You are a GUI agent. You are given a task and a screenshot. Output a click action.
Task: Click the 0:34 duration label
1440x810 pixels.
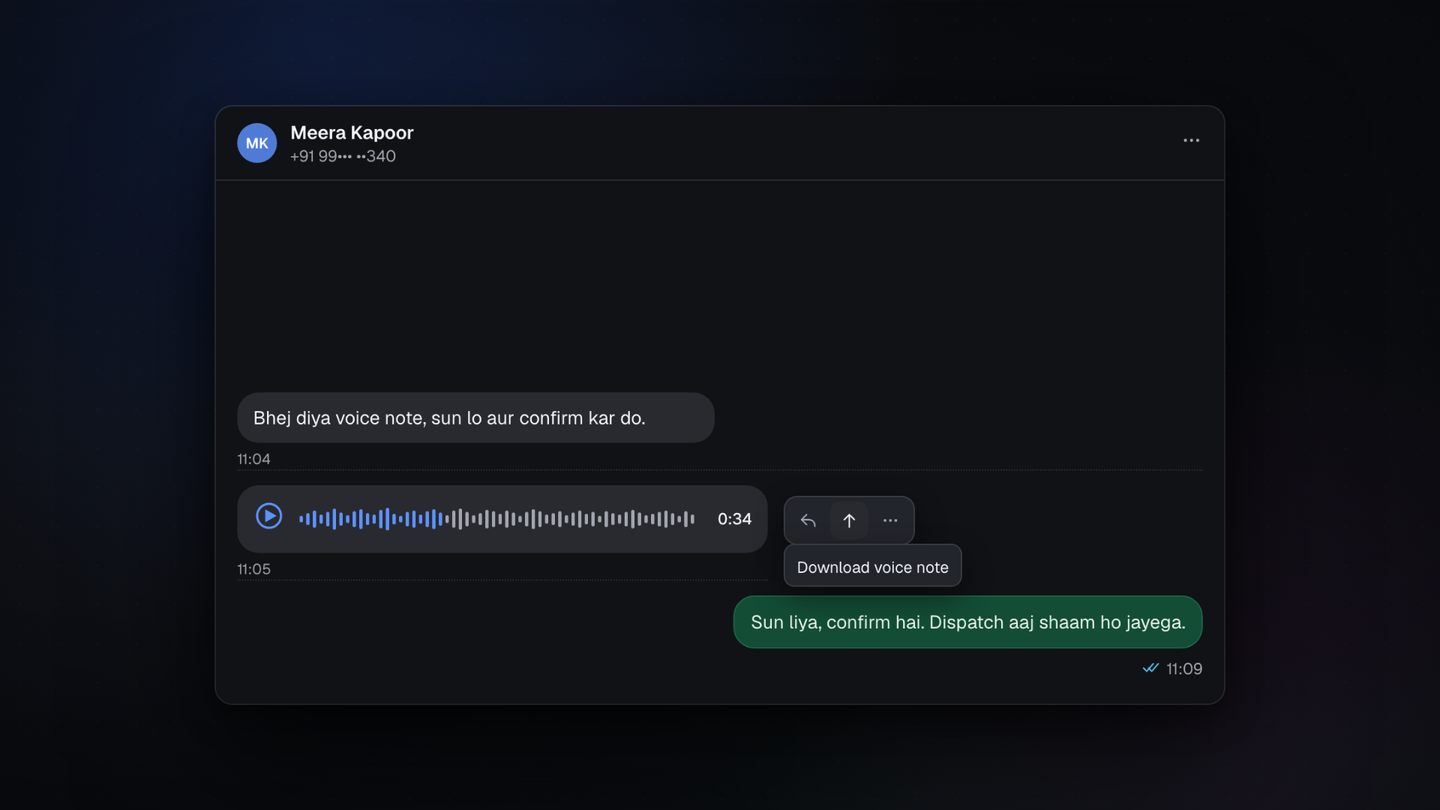[734, 519]
